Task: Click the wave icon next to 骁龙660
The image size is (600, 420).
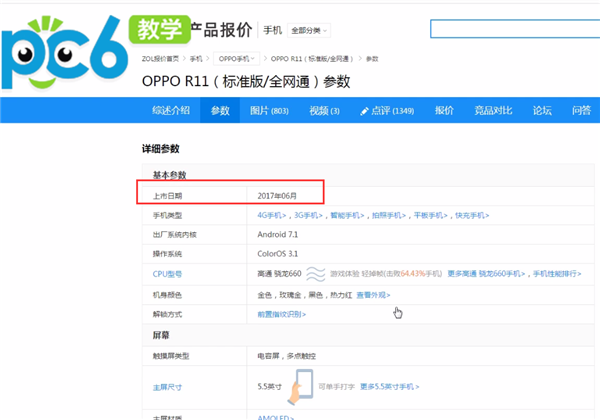Action: (x=316, y=274)
